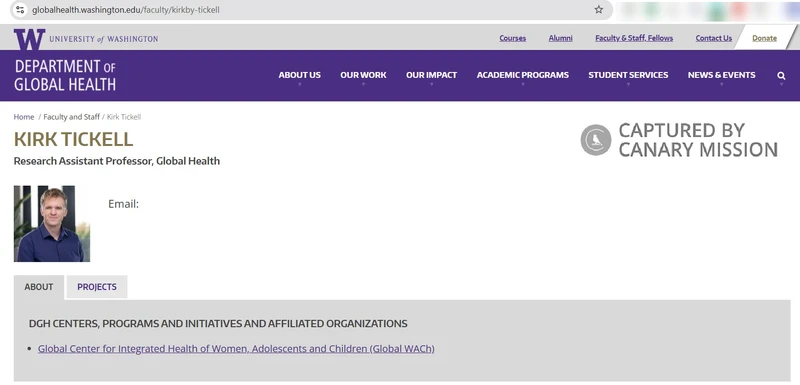The width and height of the screenshot is (800, 385).
Task: Open the Contact Us link
Action: pos(713,38)
